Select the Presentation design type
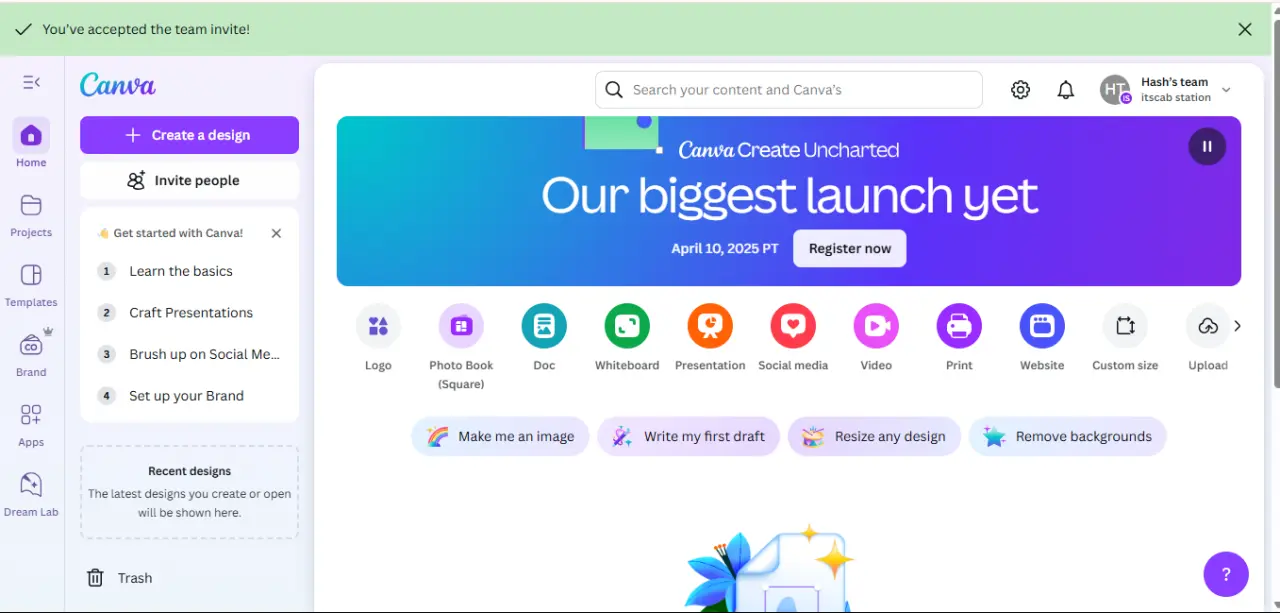Image resolution: width=1280 pixels, height=613 pixels. [710, 338]
